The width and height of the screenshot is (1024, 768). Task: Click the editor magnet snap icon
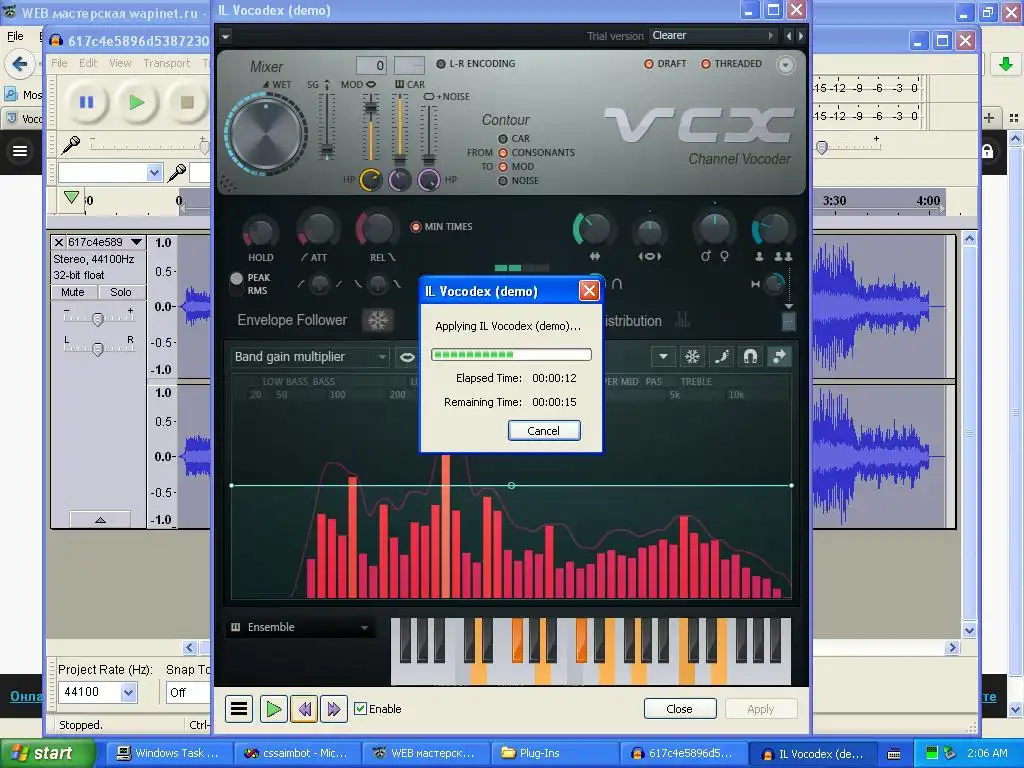coord(750,357)
